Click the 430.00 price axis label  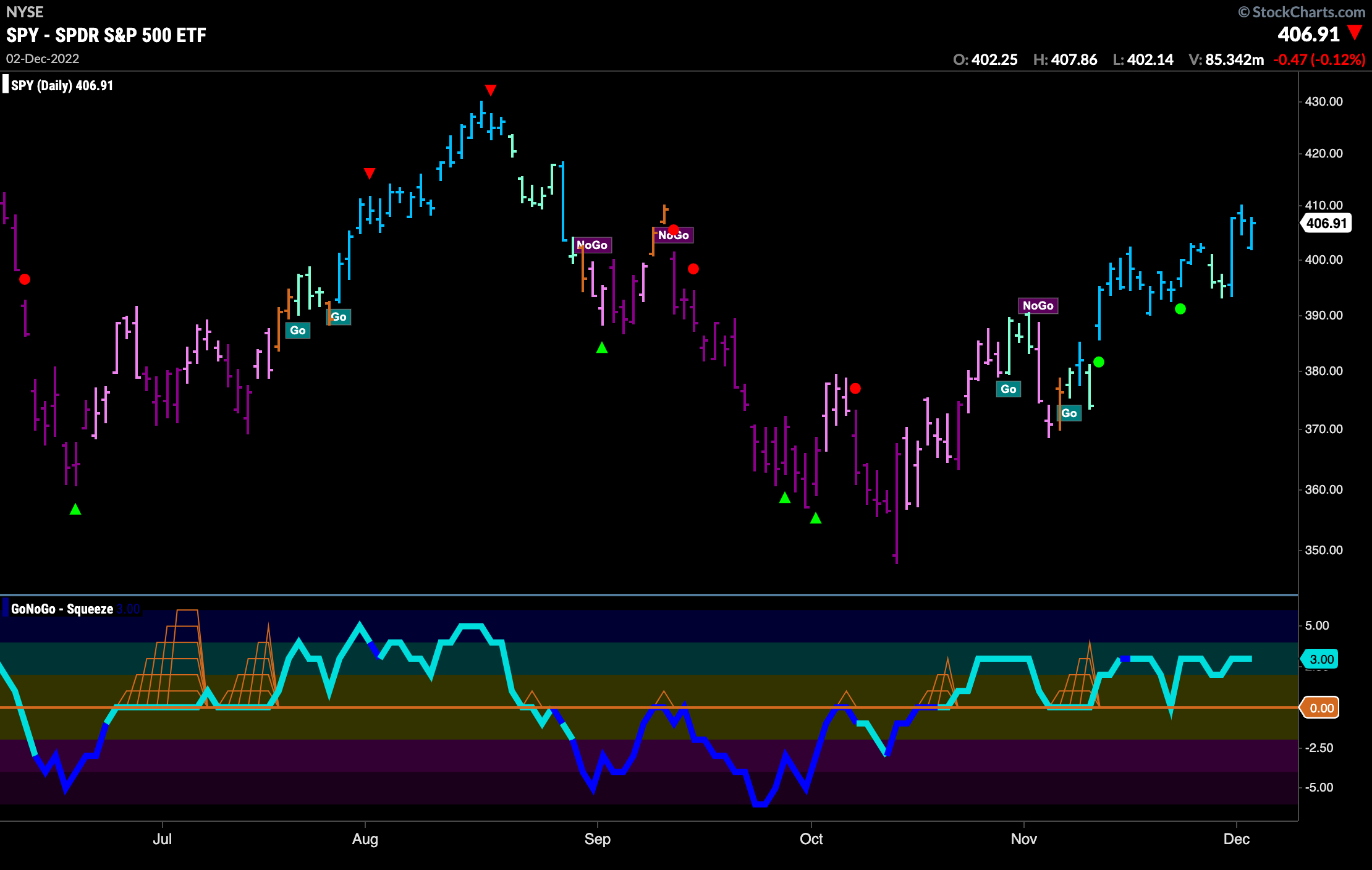point(1324,101)
